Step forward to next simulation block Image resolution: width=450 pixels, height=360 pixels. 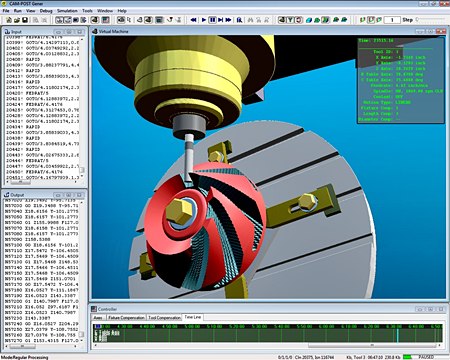220,20
